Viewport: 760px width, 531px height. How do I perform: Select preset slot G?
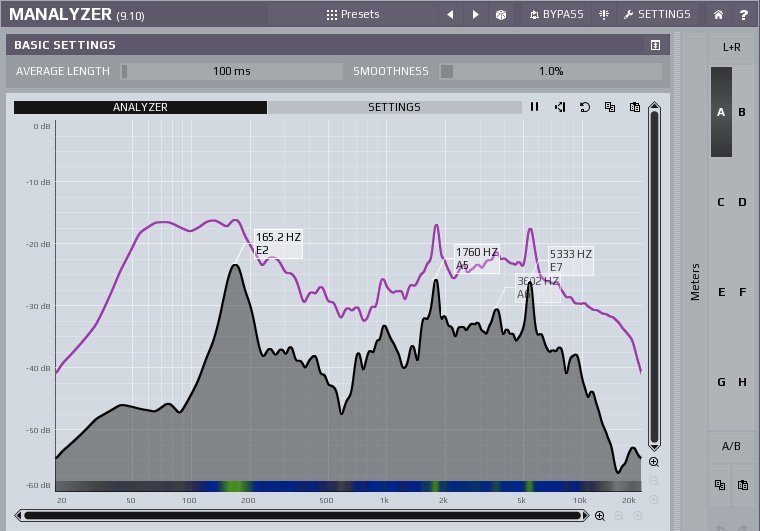721,382
